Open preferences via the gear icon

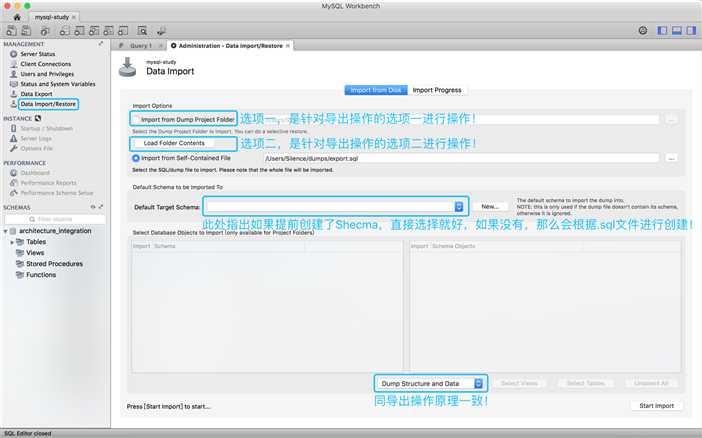pyautogui.click(x=643, y=30)
